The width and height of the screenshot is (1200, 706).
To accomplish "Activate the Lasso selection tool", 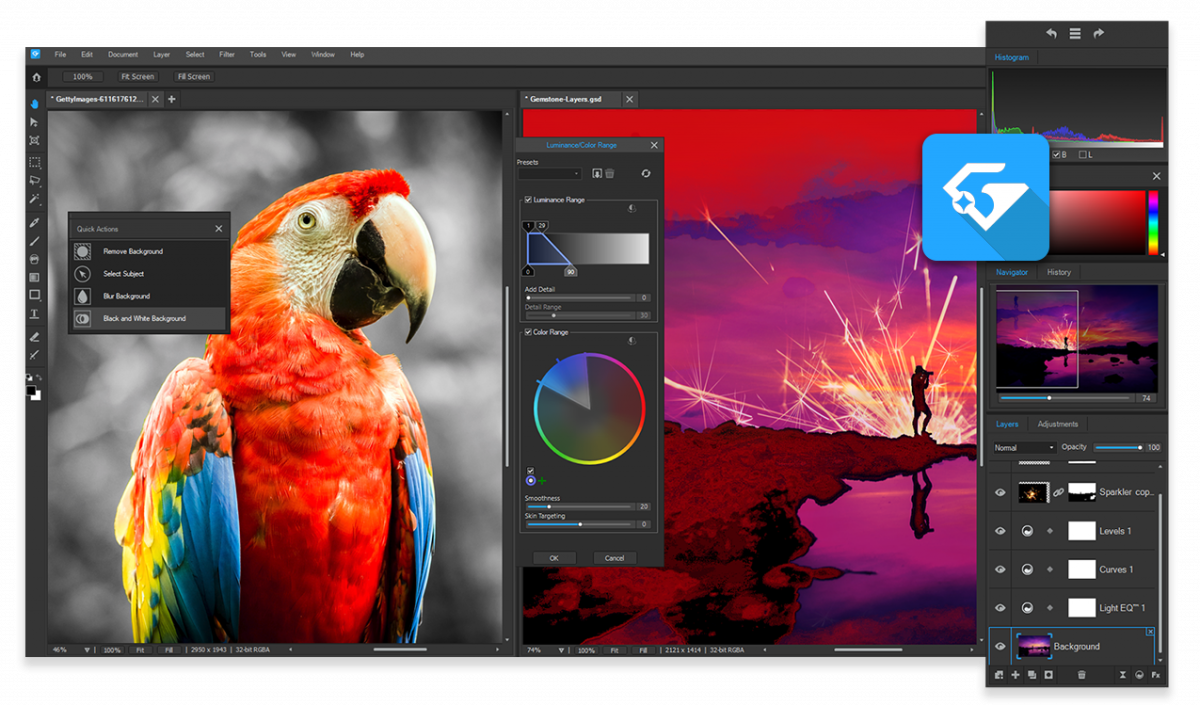I will (34, 181).
